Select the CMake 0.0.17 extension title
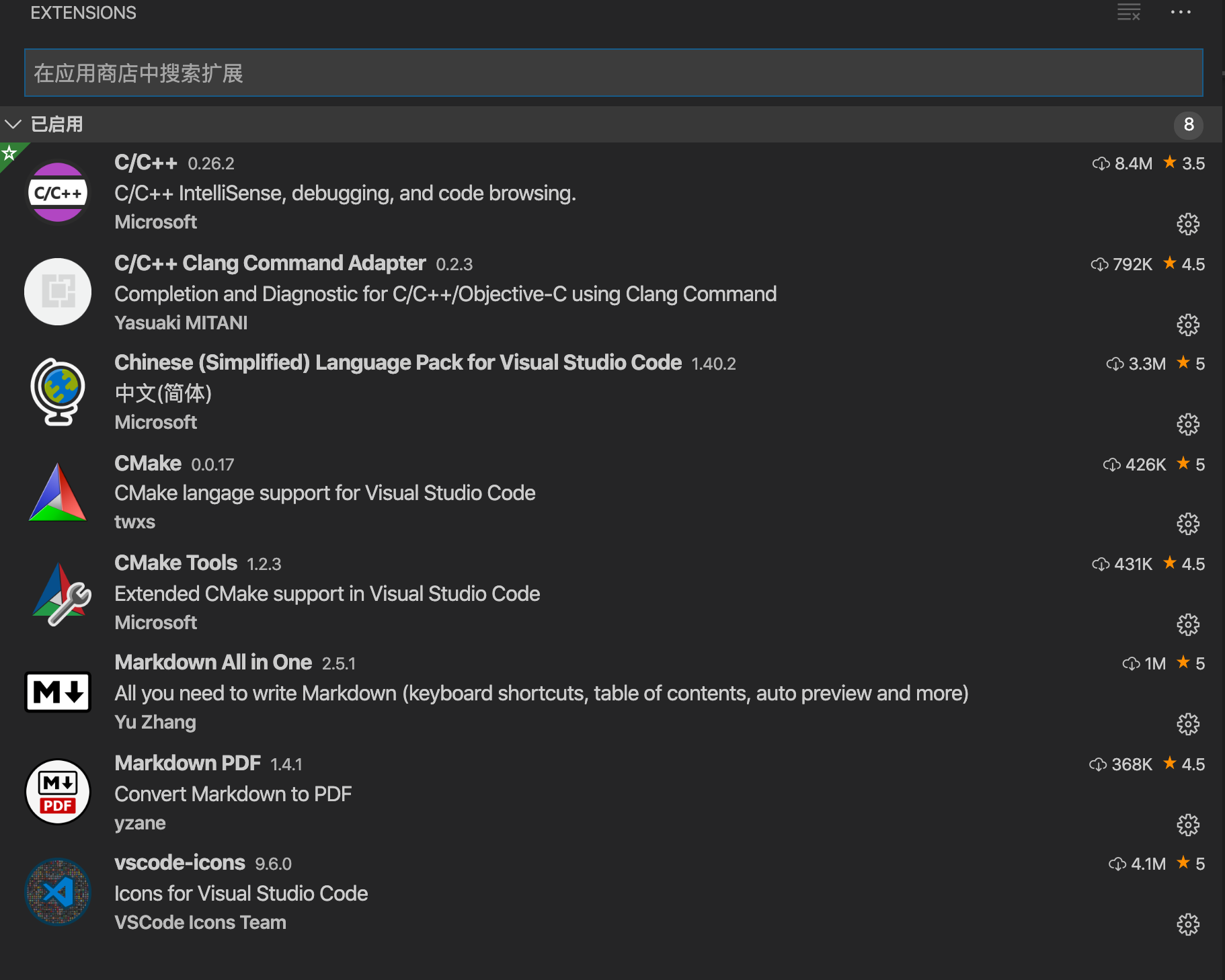The height and width of the screenshot is (980, 1225). pos(148,463)
